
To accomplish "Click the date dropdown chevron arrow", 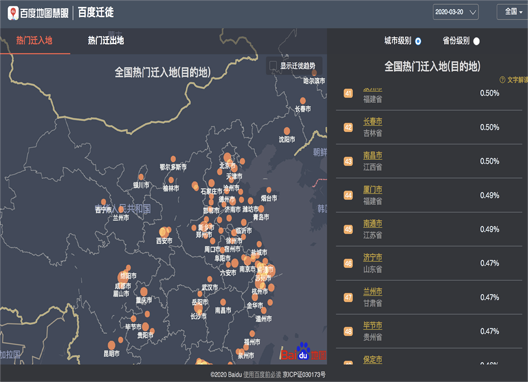I will click(473, 12).
